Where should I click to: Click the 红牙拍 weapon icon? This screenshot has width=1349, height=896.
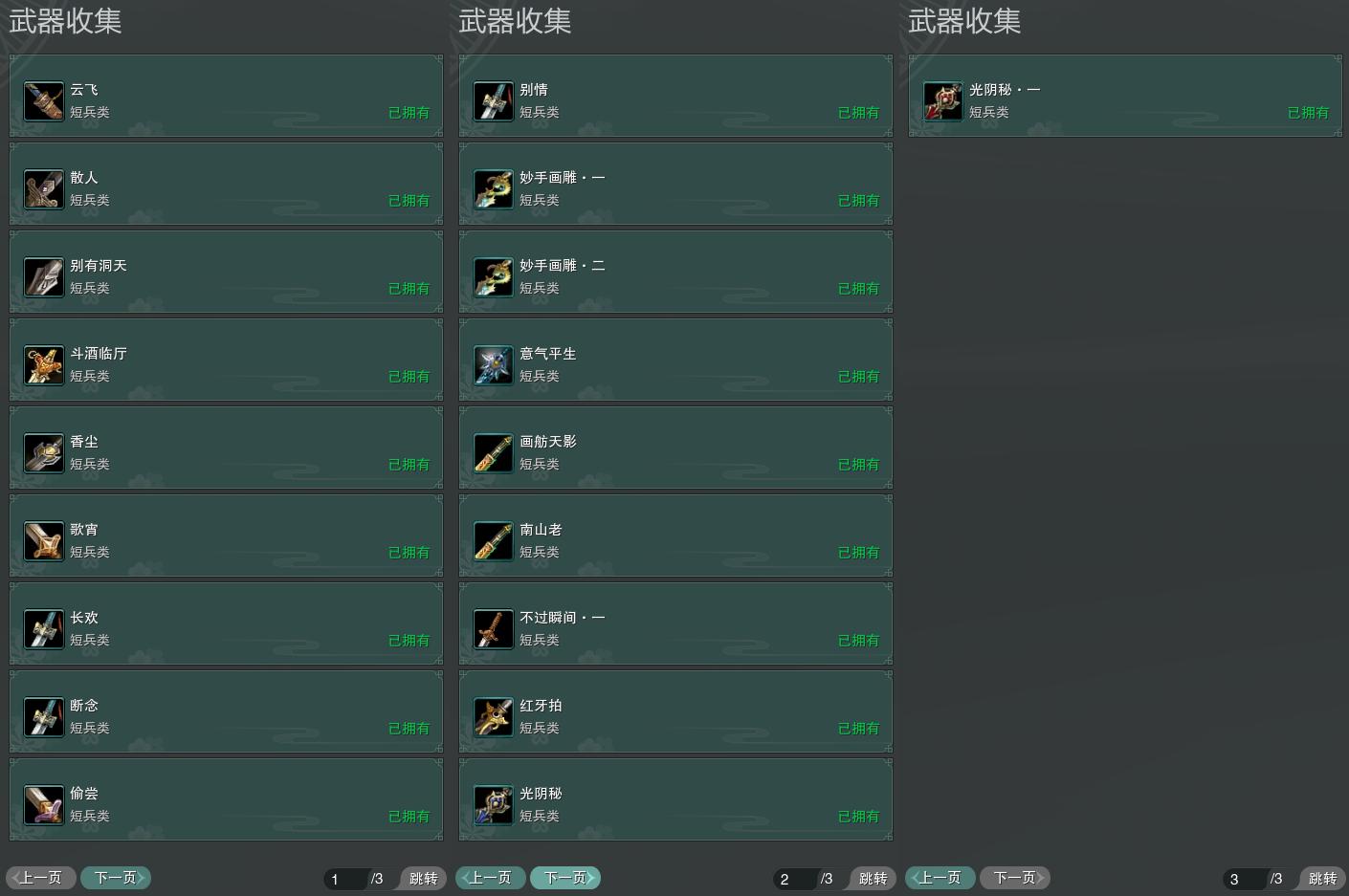pyautogui.click(x=494, y=717)
